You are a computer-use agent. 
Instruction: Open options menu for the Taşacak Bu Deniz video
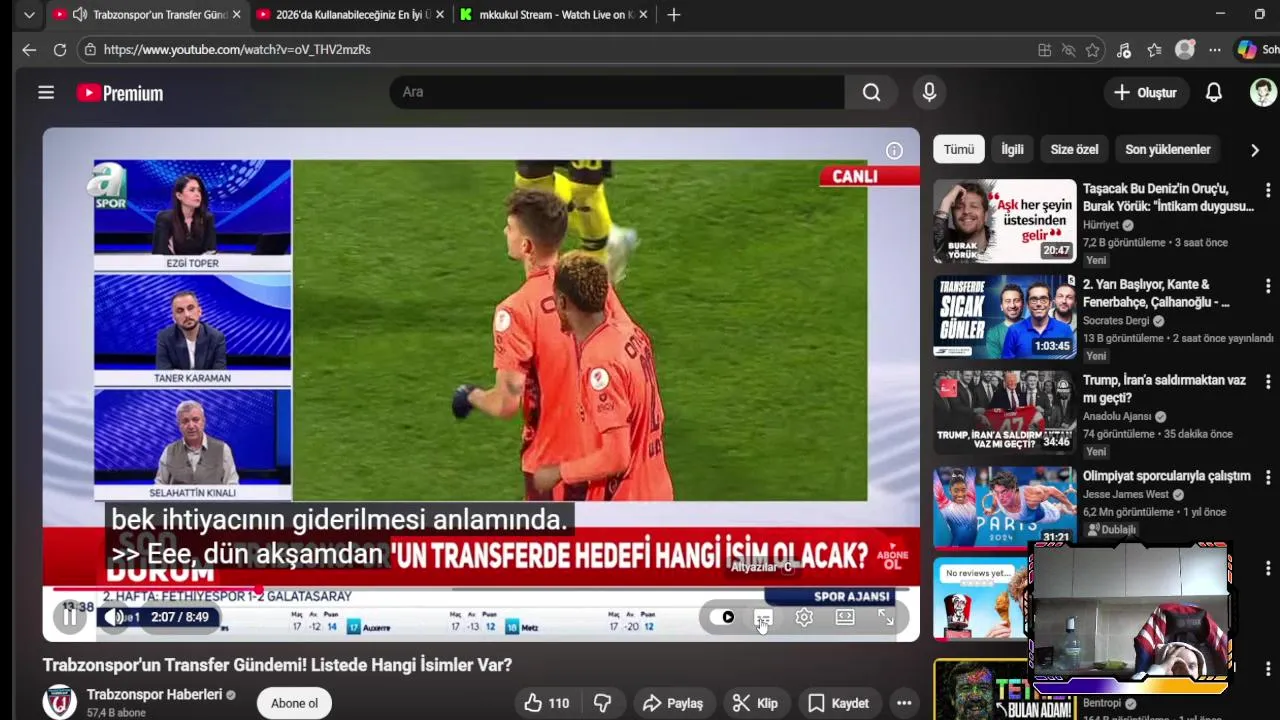pos(1268,190)
